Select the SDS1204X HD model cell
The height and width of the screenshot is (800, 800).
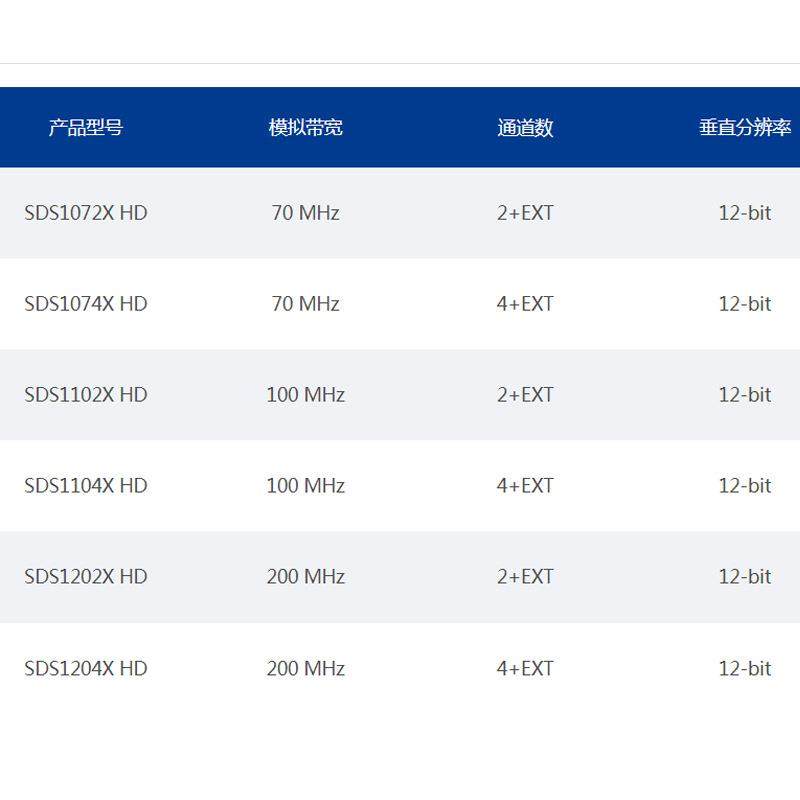(86, 668)
